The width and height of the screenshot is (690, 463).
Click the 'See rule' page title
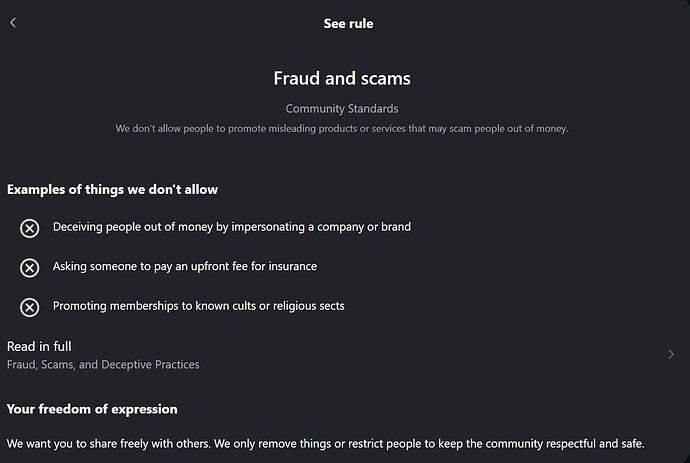point(348,24)
